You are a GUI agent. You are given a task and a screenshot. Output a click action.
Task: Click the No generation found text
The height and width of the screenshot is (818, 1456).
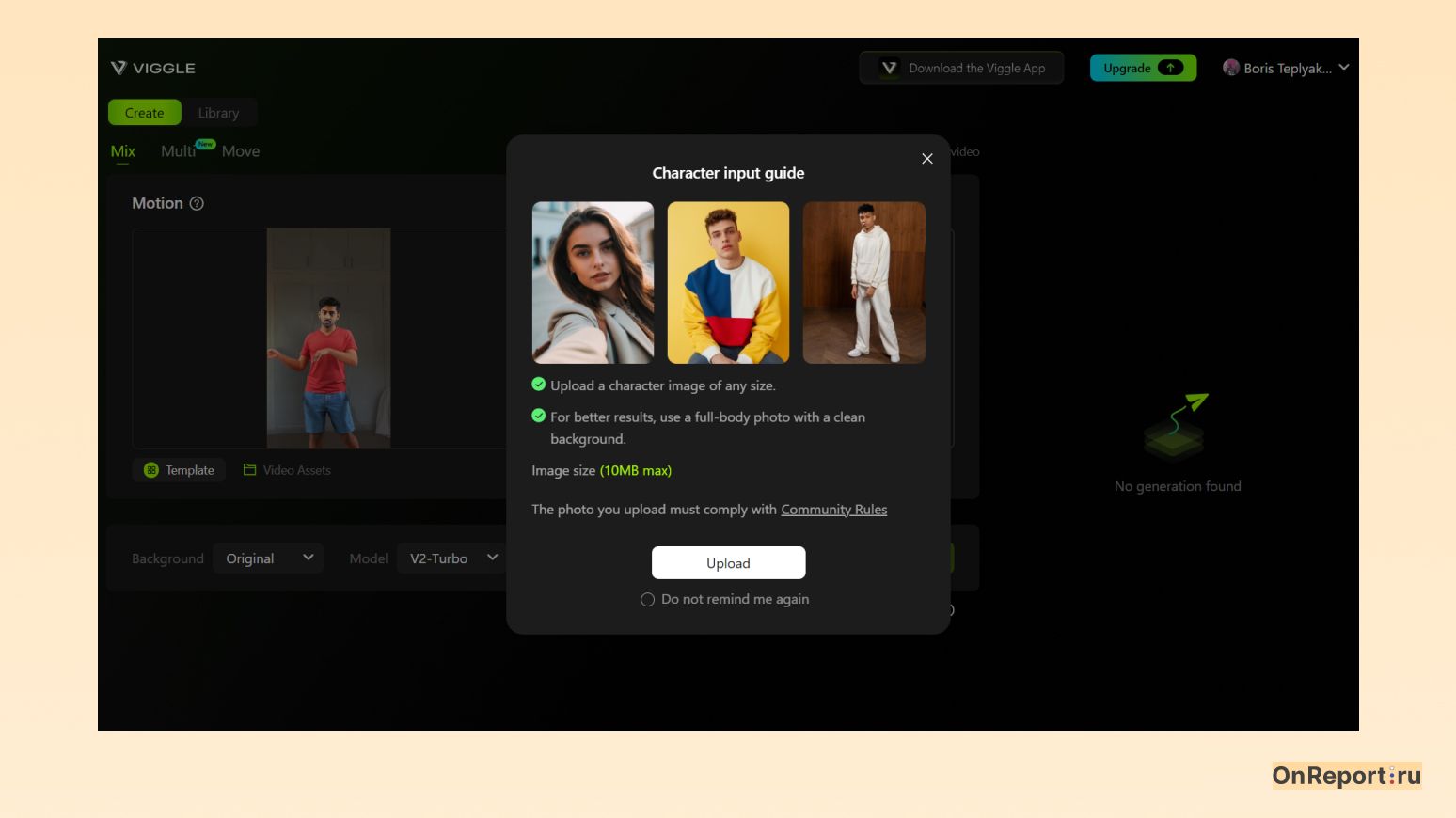pos(1178,486)
